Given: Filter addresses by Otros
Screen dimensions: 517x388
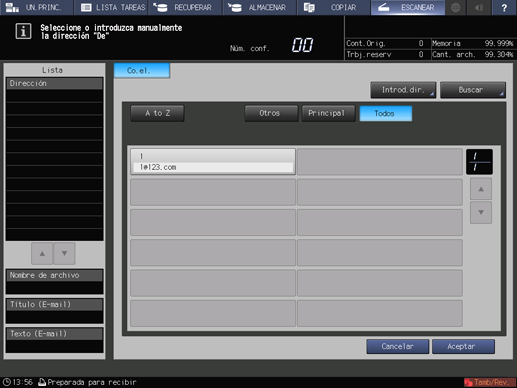Looking at the screenshot, I should click(271, 113).
